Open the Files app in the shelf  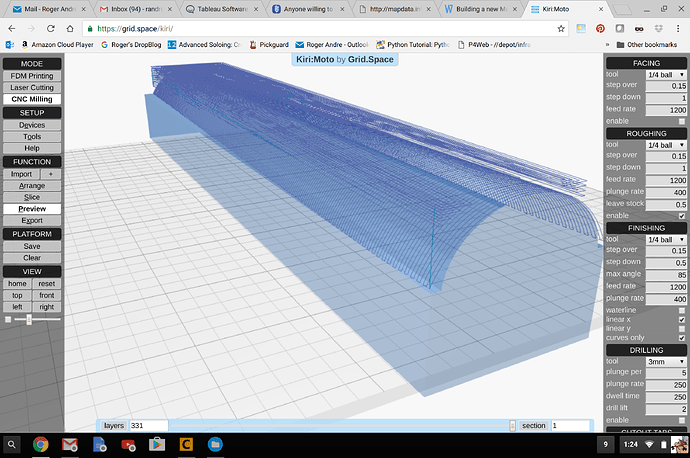pyautogui.click(x=215, y=445)
